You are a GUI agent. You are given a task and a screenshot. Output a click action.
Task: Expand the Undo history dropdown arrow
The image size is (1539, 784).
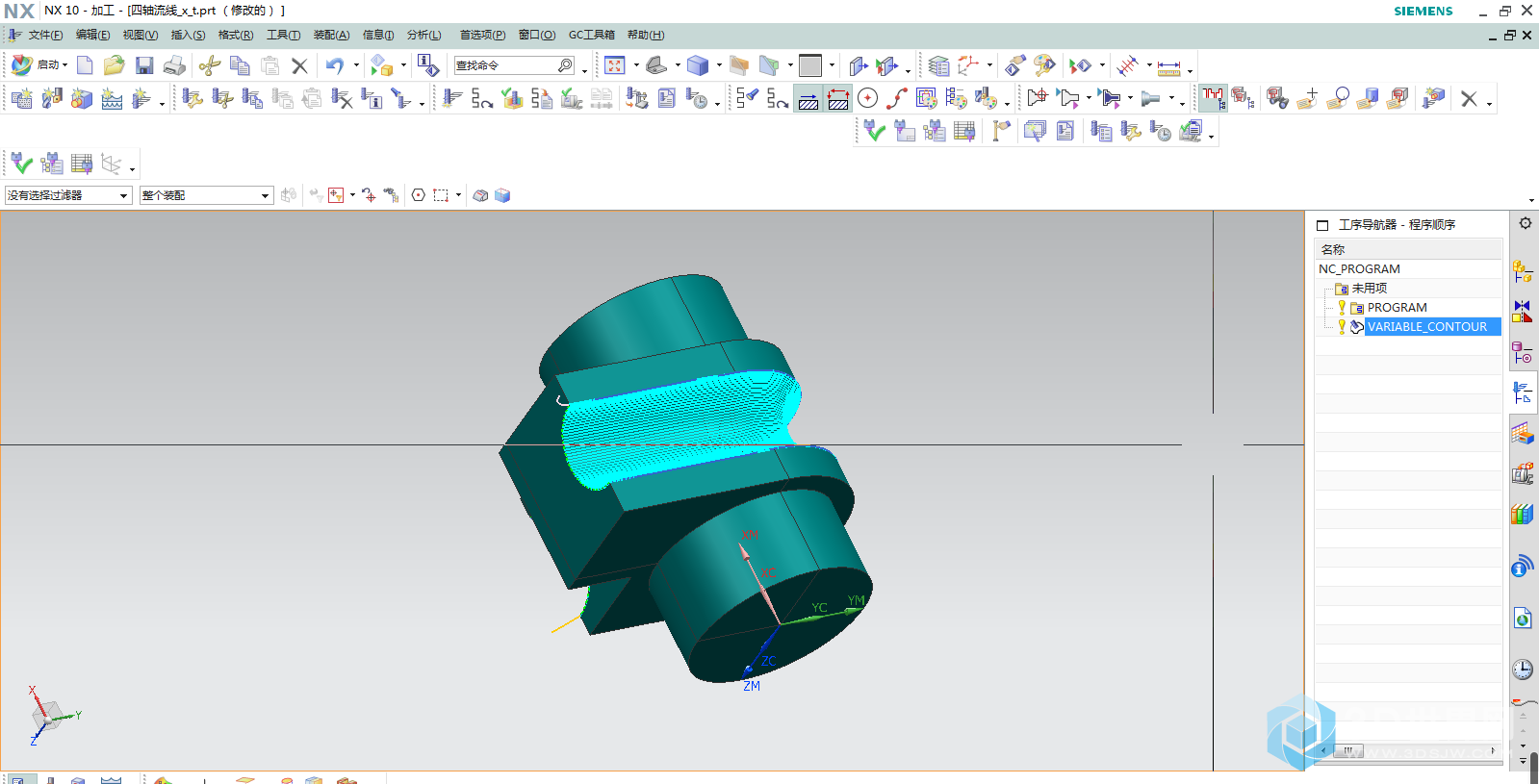pyautogui.click(x=356, y=65)
